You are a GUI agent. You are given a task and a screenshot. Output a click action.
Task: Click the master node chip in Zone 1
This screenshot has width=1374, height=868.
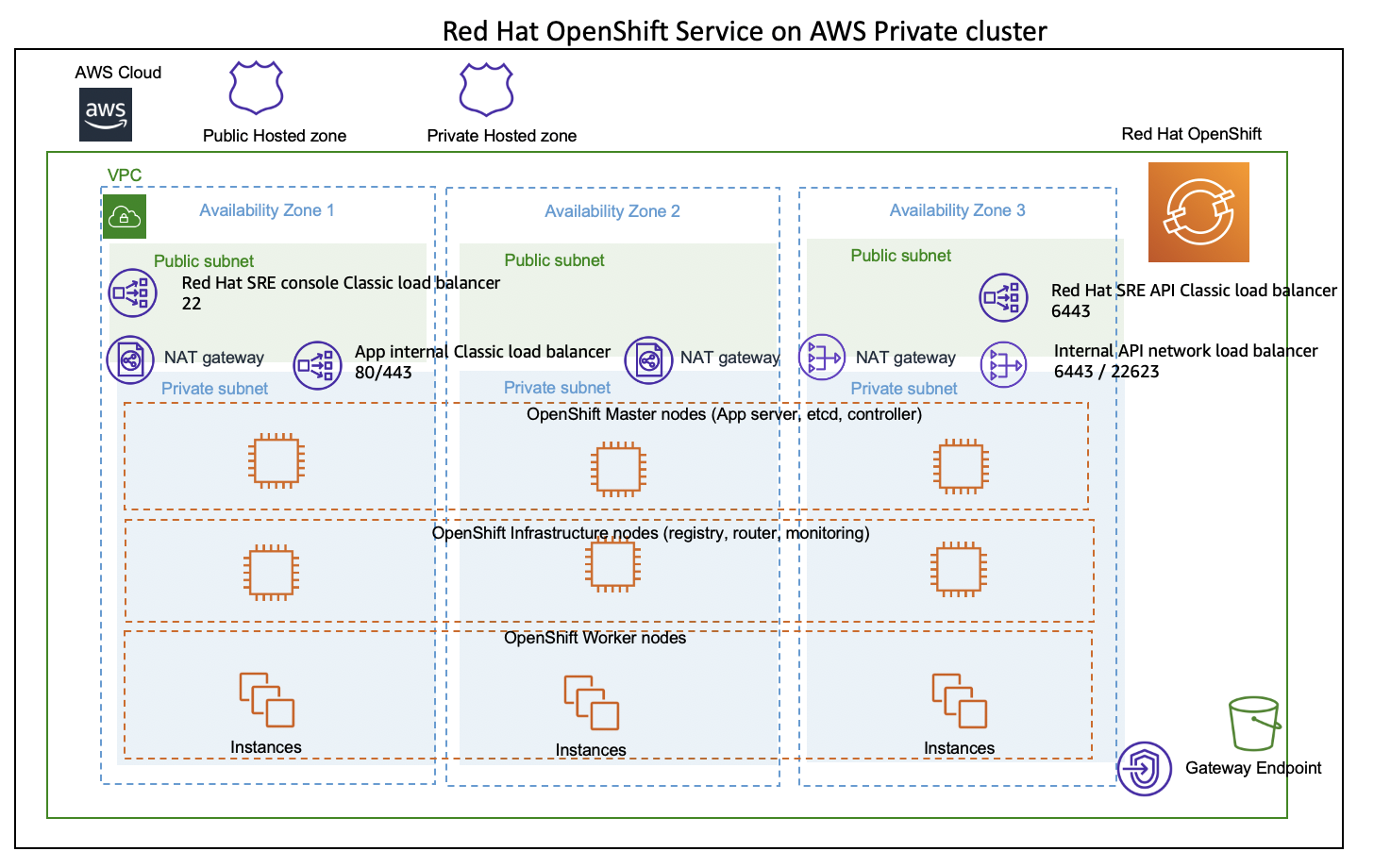click(x=276, y=461)
